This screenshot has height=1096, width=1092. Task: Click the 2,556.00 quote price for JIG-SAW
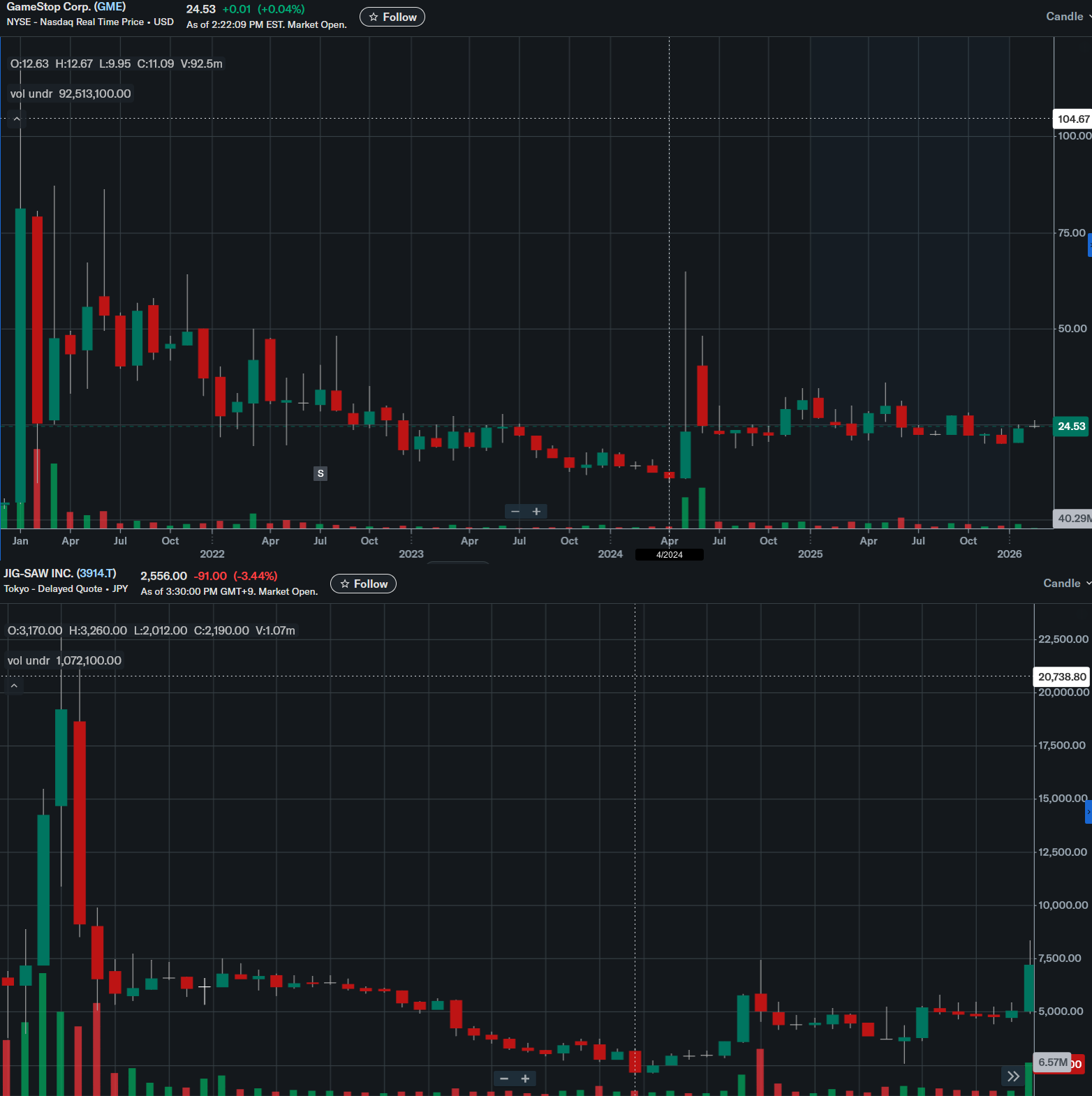click(164, 576)
